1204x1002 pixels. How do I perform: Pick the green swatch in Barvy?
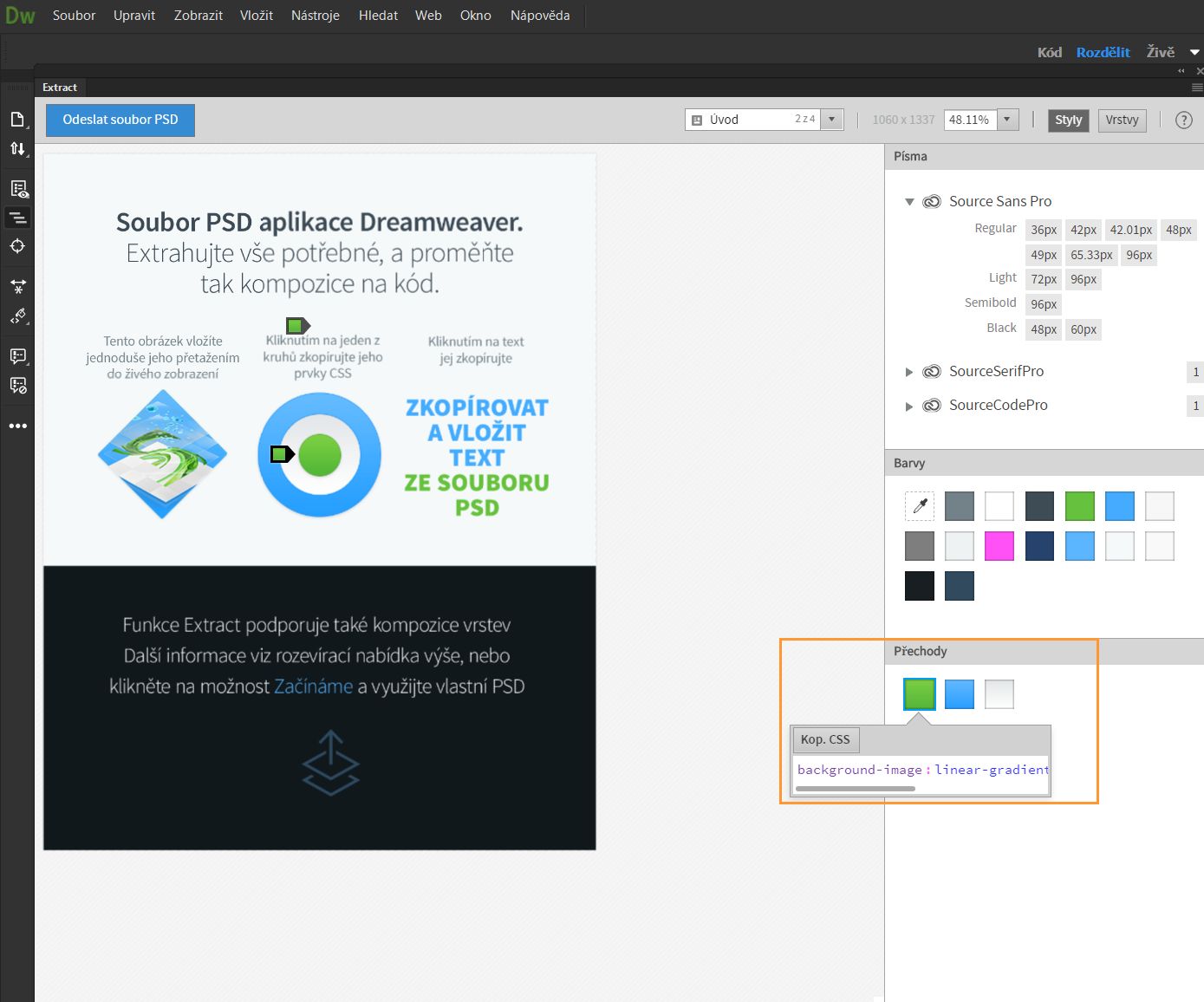click(x=1080, y=506)
